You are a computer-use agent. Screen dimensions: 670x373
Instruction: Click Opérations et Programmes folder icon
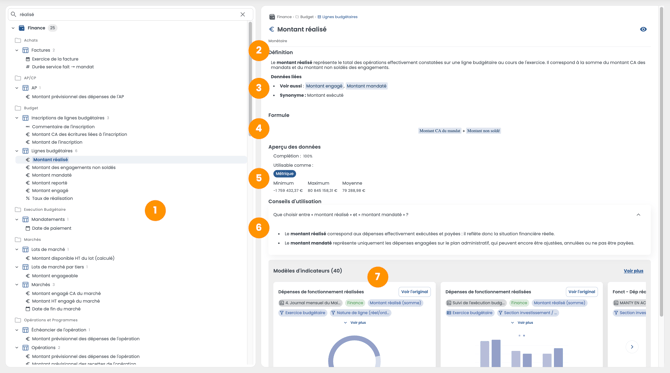tap(18, 320)
